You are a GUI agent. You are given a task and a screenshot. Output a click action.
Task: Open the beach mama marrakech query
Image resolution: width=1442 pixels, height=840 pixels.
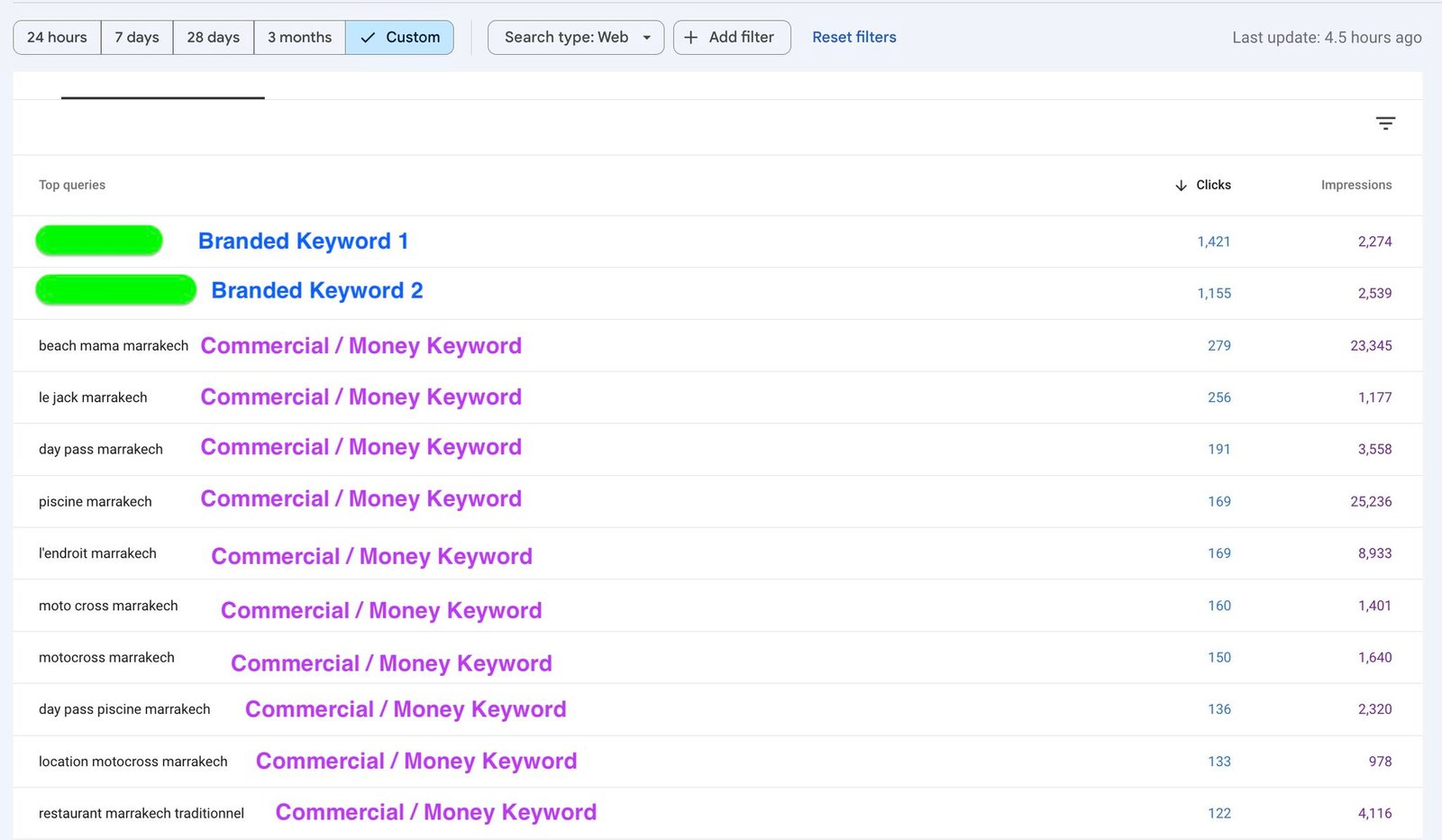click(x=114, y=345)
